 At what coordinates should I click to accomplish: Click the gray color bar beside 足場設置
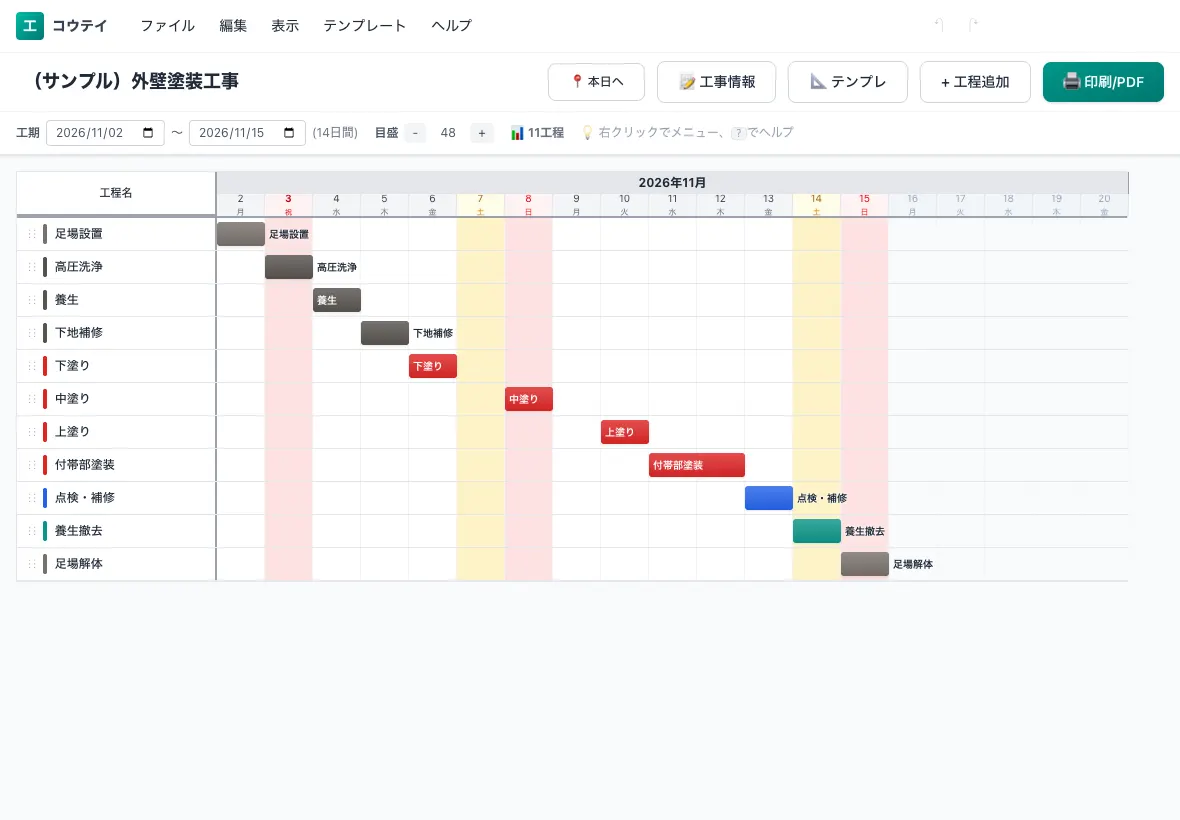45,234
